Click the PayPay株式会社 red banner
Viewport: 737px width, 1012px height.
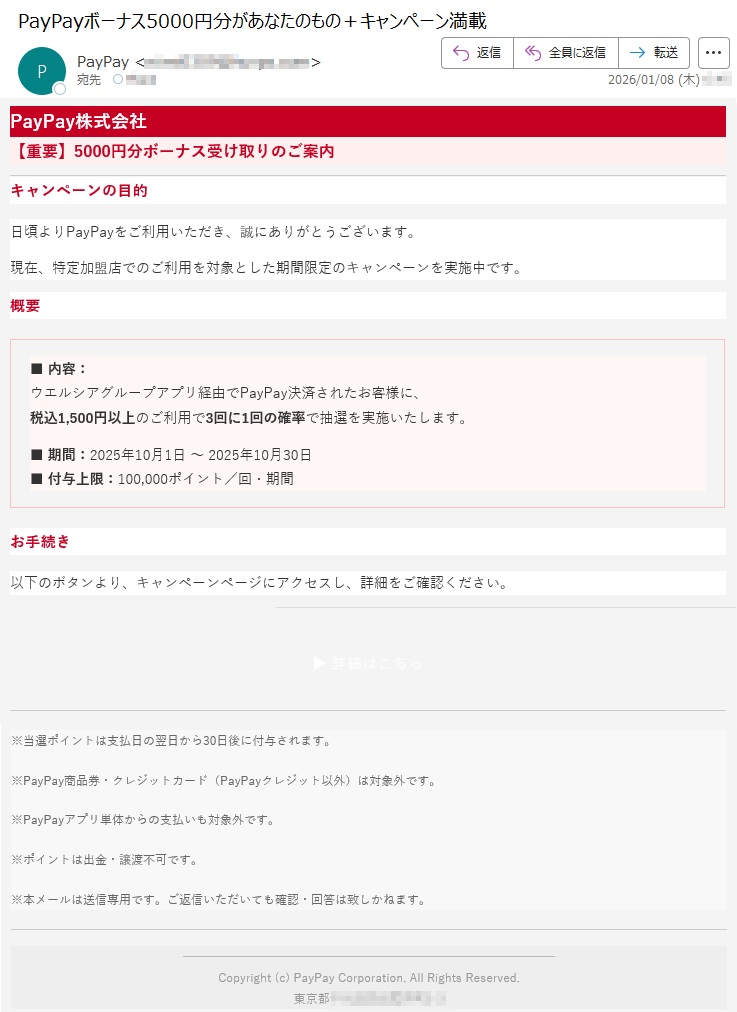368,121
